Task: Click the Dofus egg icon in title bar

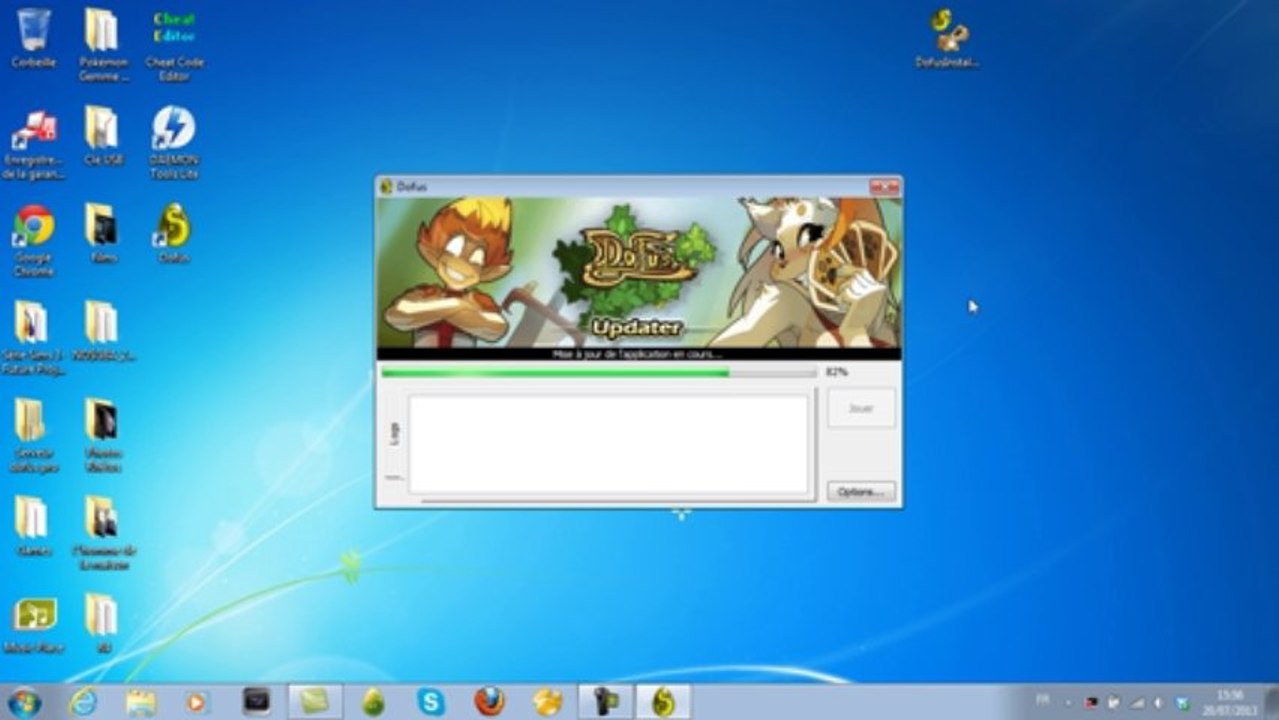Action: (386, 186)
